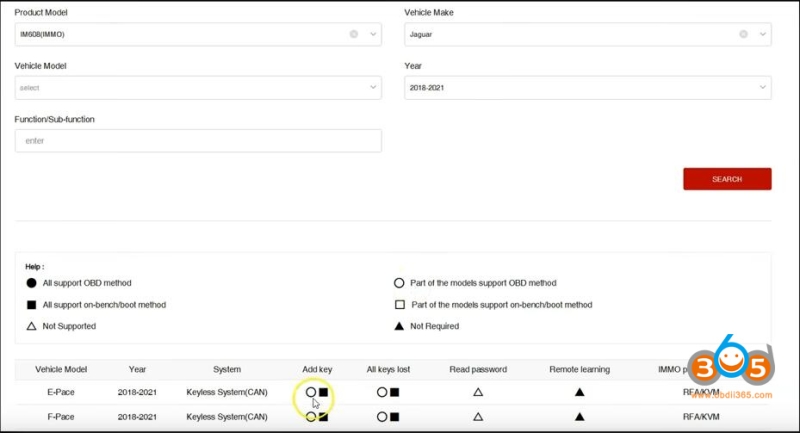This screenshot has width=800, height=433.
Task: Click the Jaguar Vehicle Make field
Action: click(588, 34)
